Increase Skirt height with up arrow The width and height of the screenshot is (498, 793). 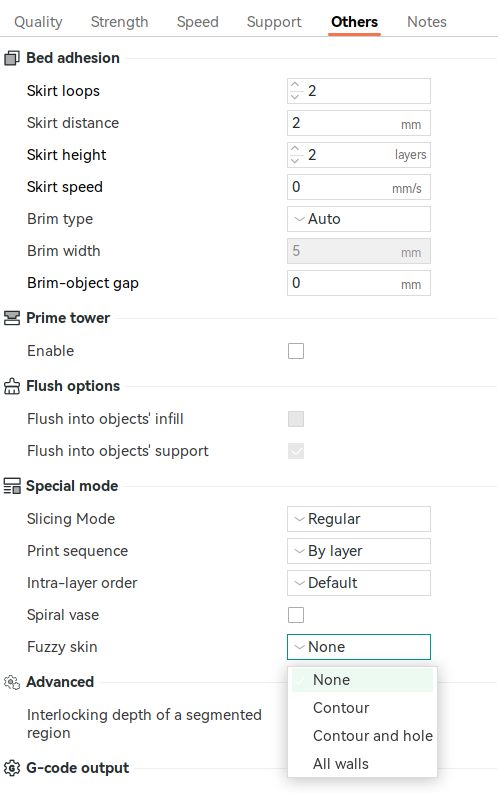295,149
